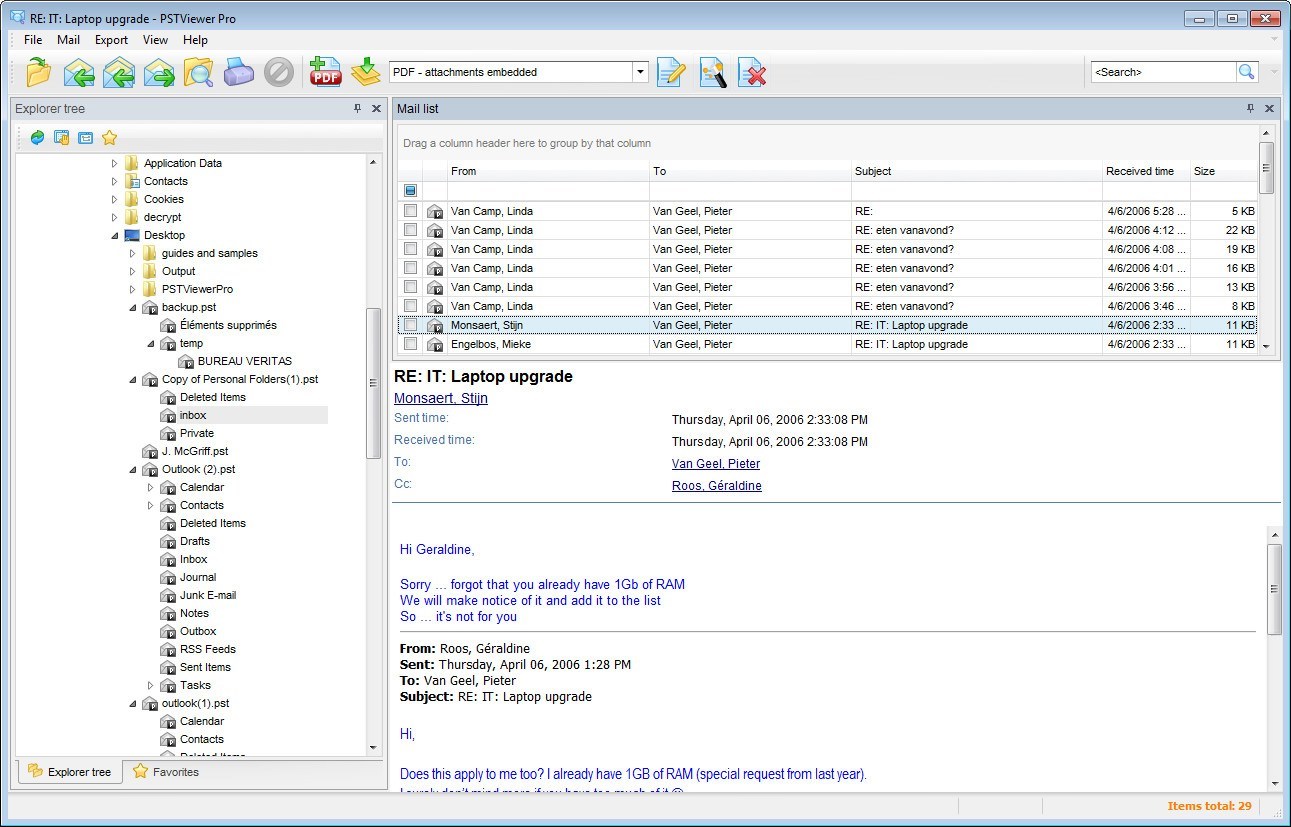
Task: Check the box for the 22 KB email
Action: coord(410,230)
